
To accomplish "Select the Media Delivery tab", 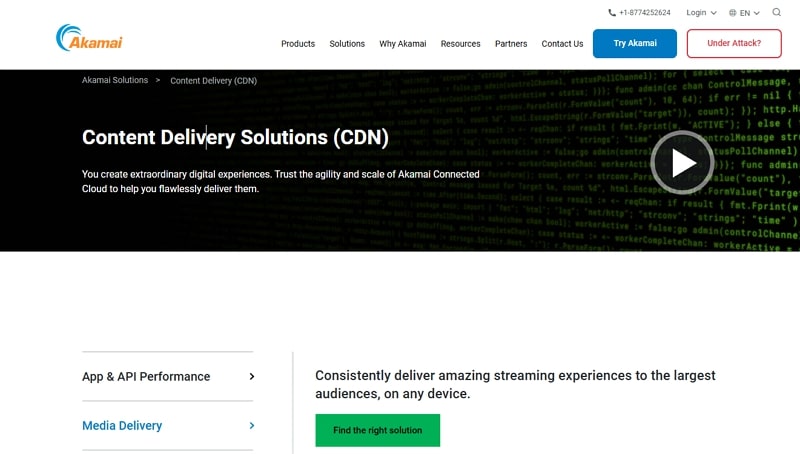I will click(168, 425).
